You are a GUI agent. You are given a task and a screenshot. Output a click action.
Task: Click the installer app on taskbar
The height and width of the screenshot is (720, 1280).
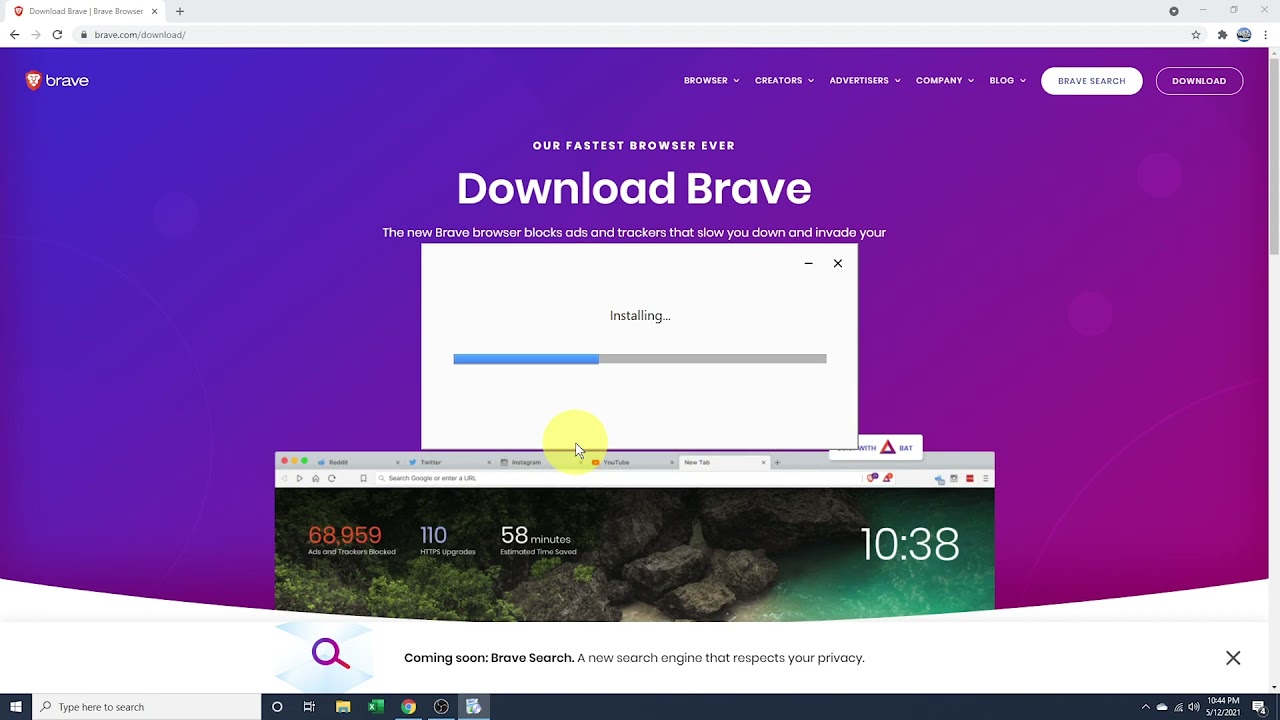tap(474, 707)
